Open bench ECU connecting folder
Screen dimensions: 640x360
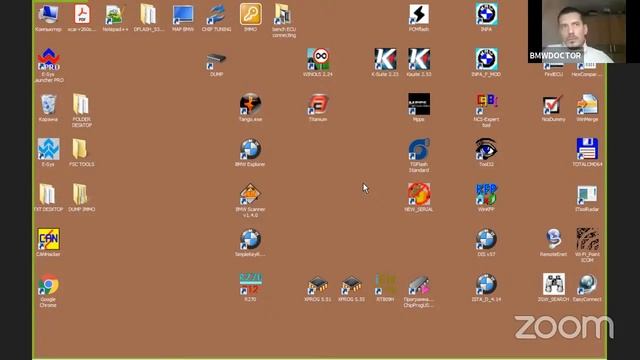click(x=284, y=15)
